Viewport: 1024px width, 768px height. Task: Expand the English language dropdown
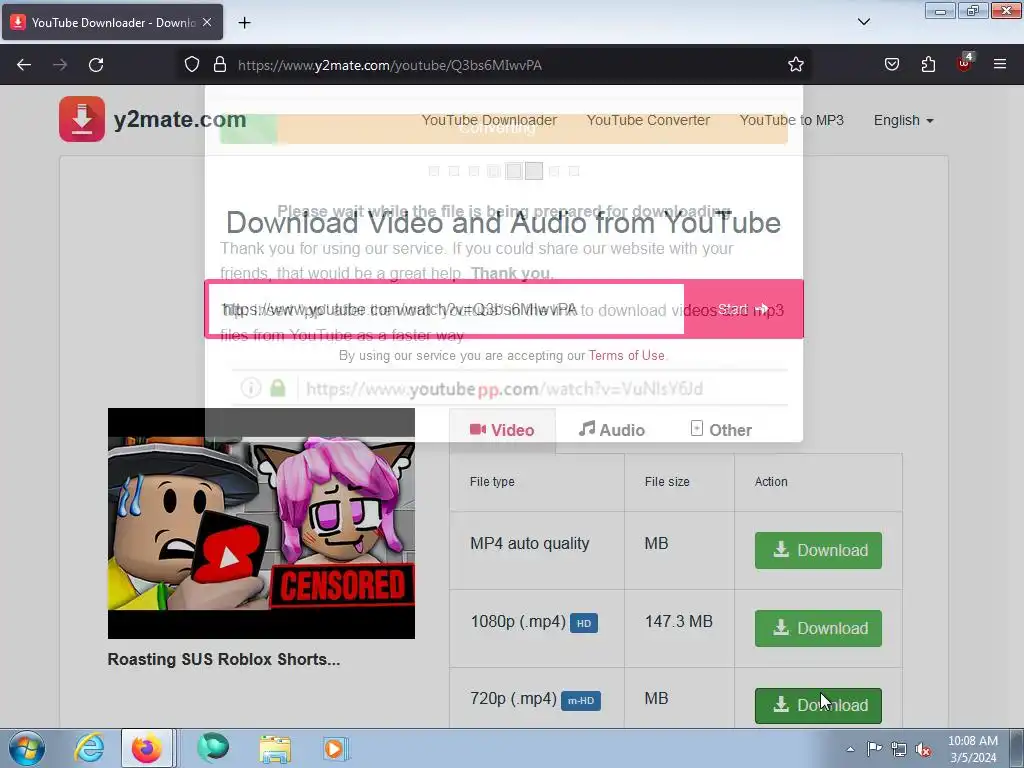coord(904,120)
